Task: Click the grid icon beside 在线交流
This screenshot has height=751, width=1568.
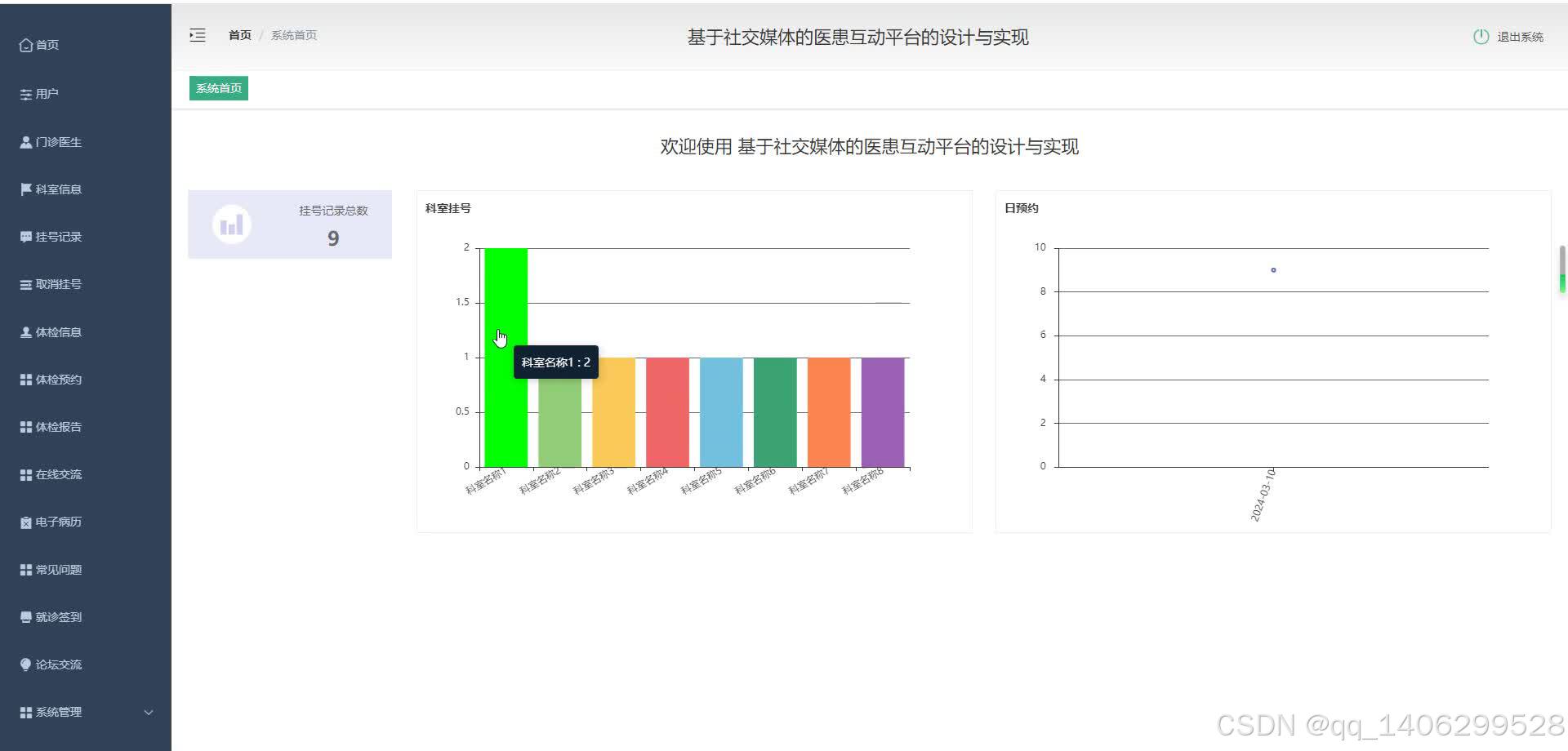Action: [x=26, y=474]
